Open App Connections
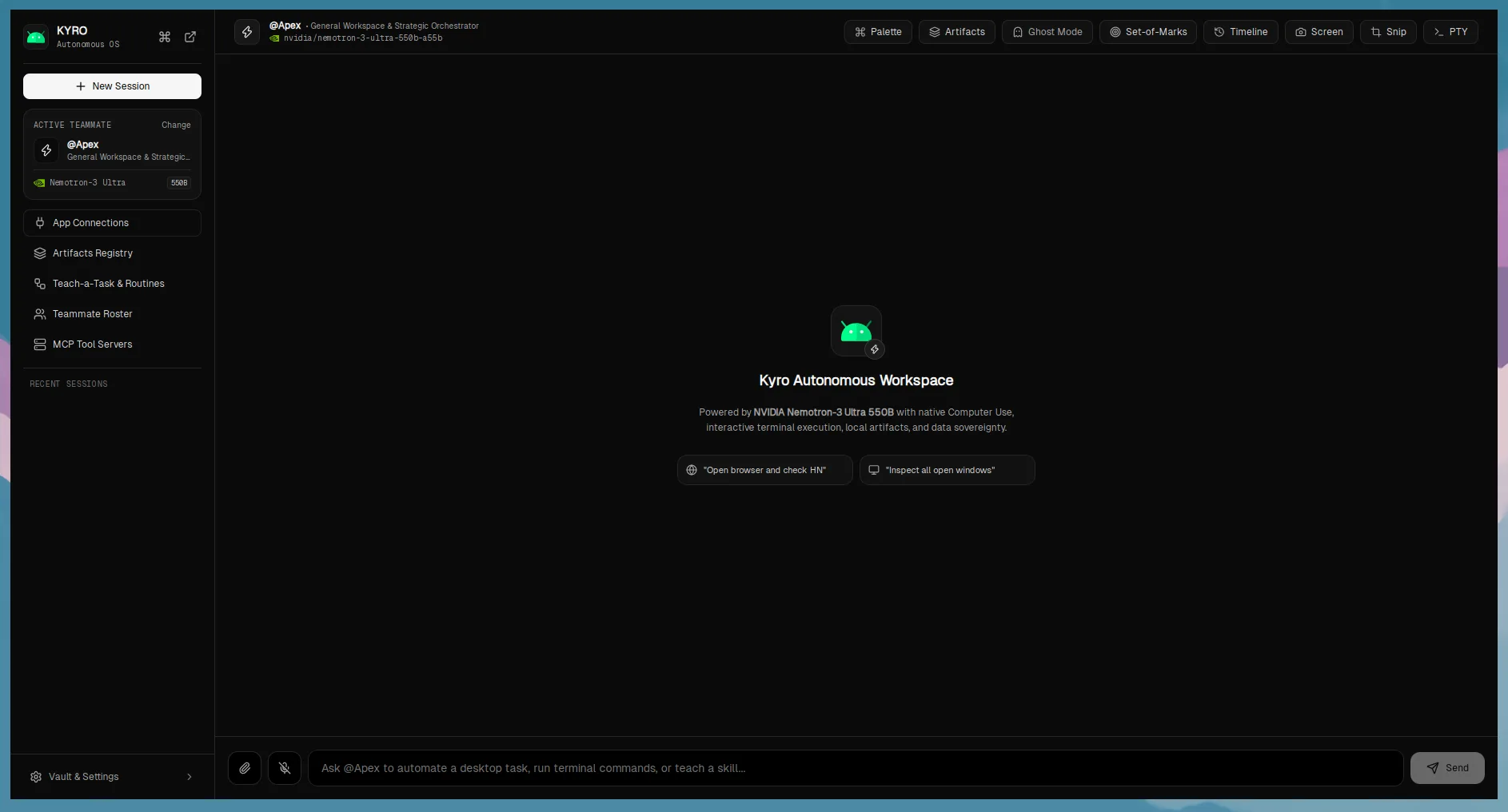 [x=112, y=223]
